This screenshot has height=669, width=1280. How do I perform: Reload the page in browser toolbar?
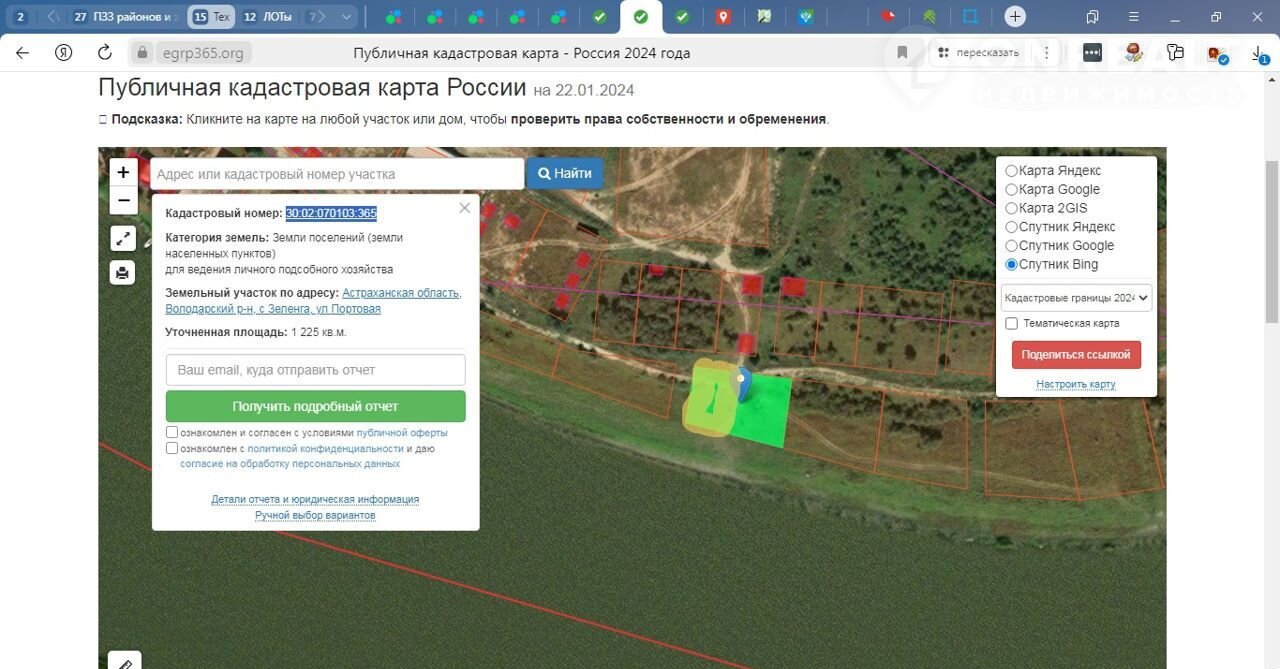tap(102, 53)
